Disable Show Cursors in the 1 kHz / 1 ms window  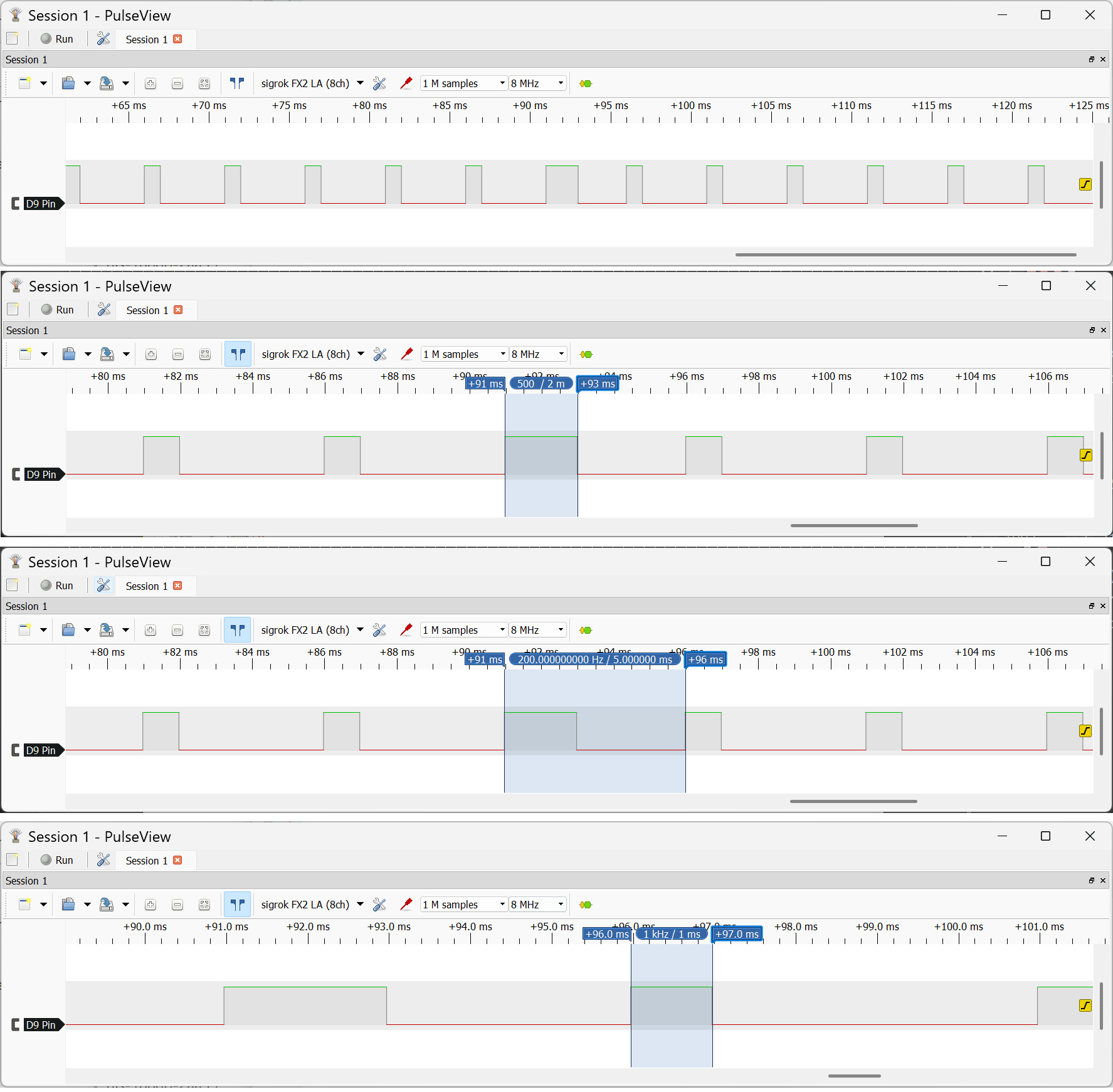click(x=237, y=905)
